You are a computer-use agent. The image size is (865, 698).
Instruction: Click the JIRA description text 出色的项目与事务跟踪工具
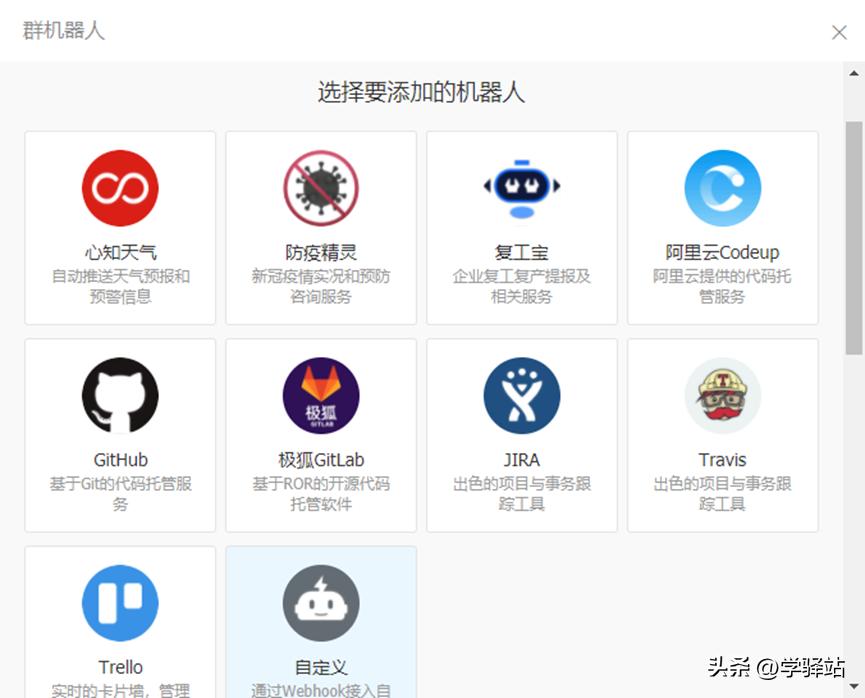521,497
